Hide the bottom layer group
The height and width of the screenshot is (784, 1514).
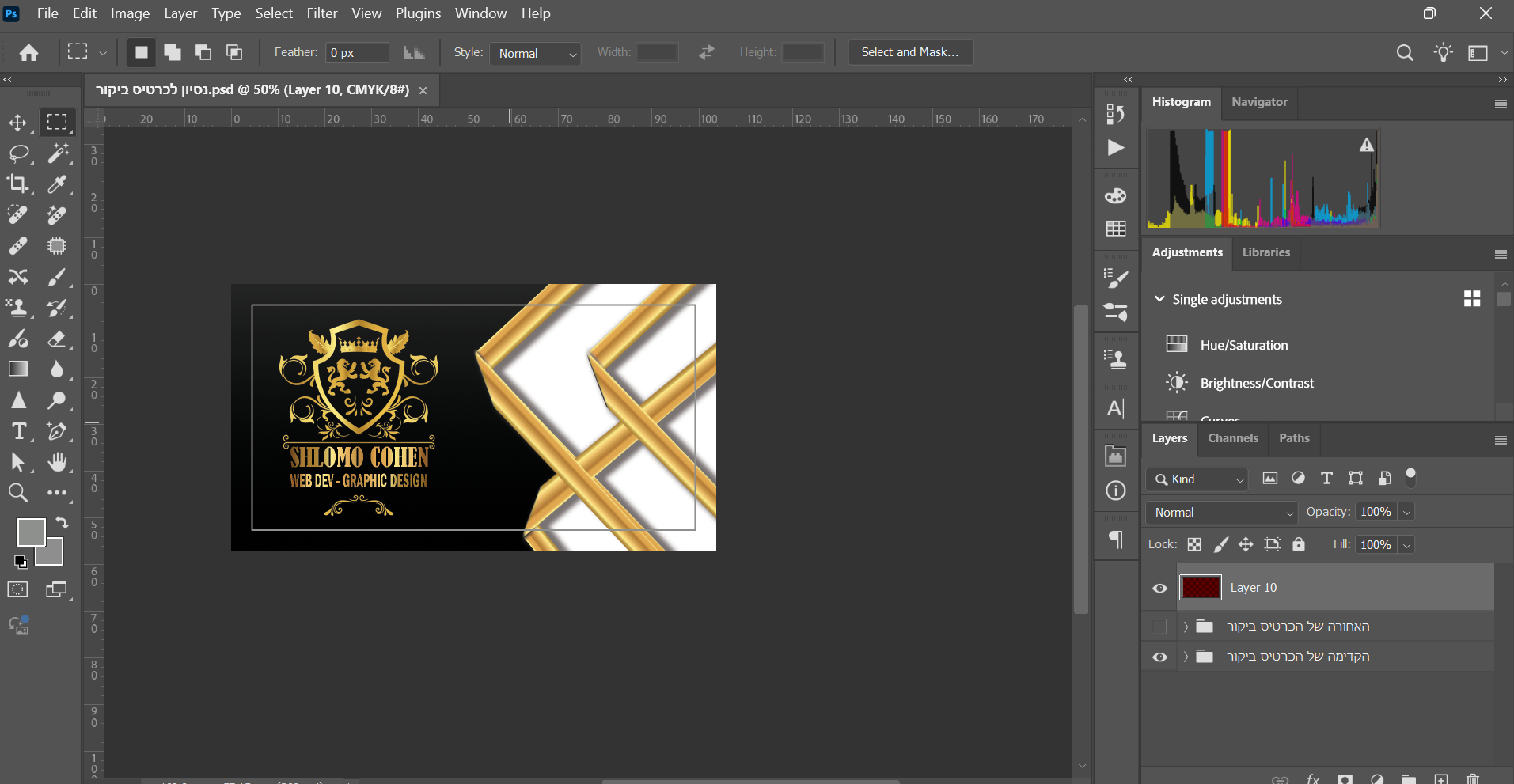[1159, 657]
